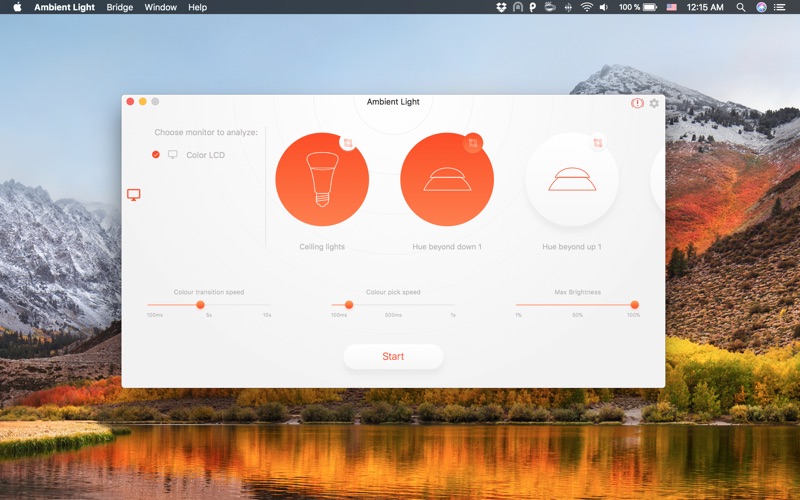The image size is (800, 500).
Task: Click the 'Ceiling lights' label
Action: pos(322,246)
